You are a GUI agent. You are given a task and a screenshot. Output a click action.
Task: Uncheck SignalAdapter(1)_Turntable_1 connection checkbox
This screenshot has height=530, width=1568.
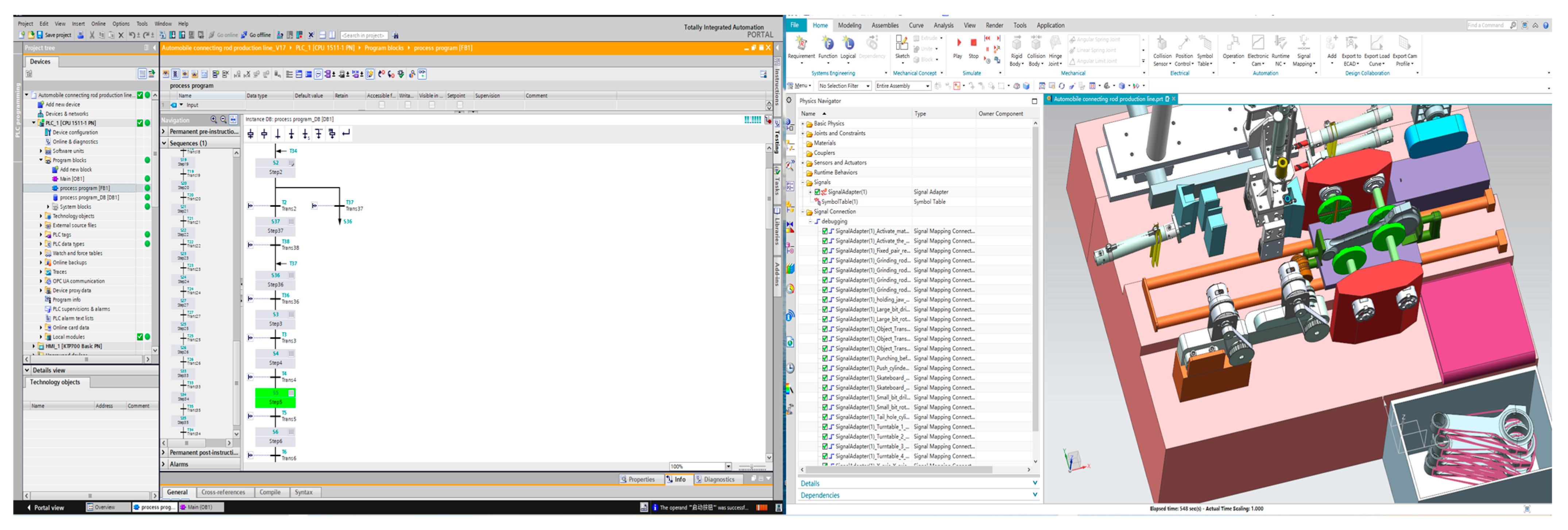click(x=825, y=427)
